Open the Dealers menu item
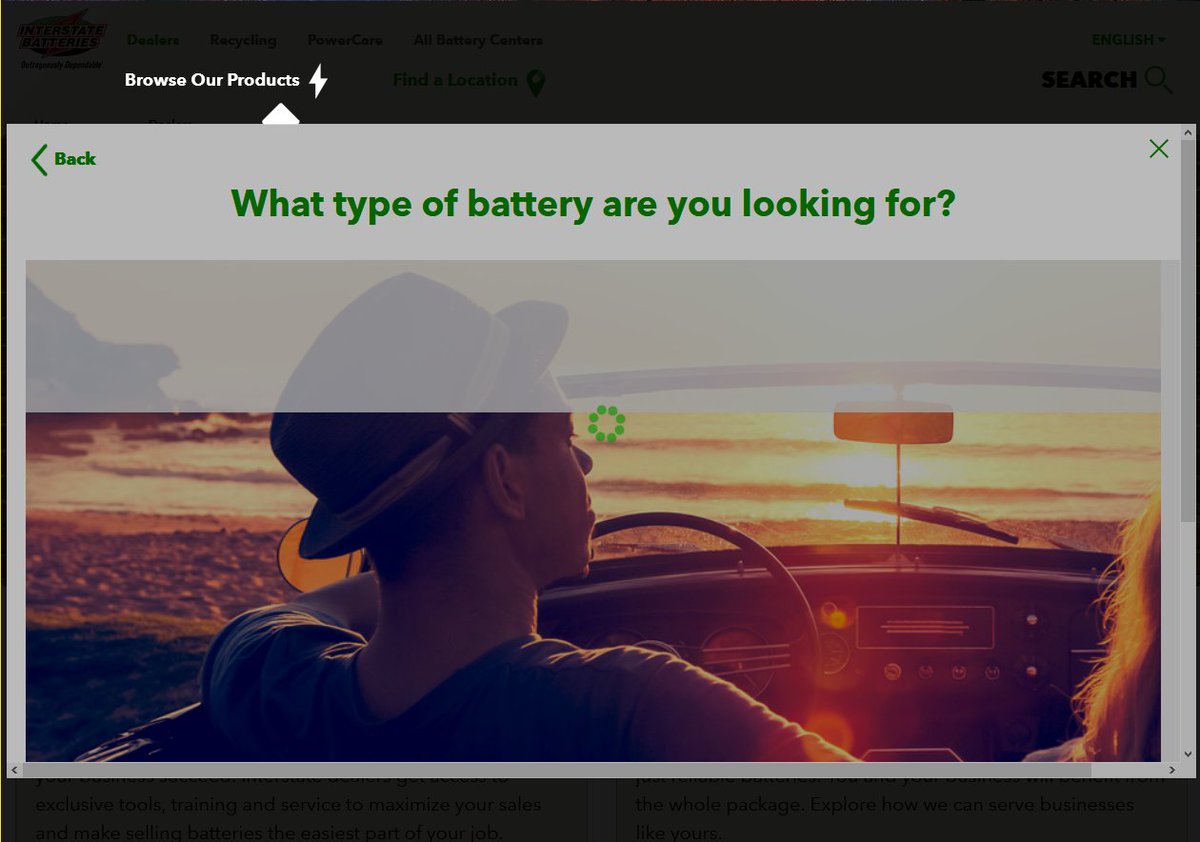1200x842 pixels. (x=153, y=40)
